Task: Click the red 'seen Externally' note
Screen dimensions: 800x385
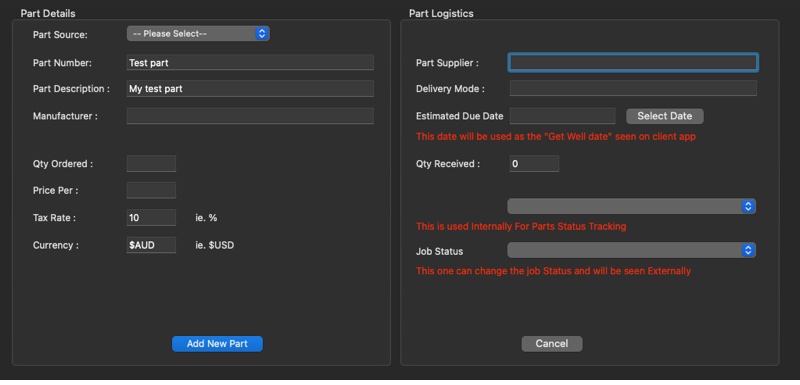Action: 554,271
